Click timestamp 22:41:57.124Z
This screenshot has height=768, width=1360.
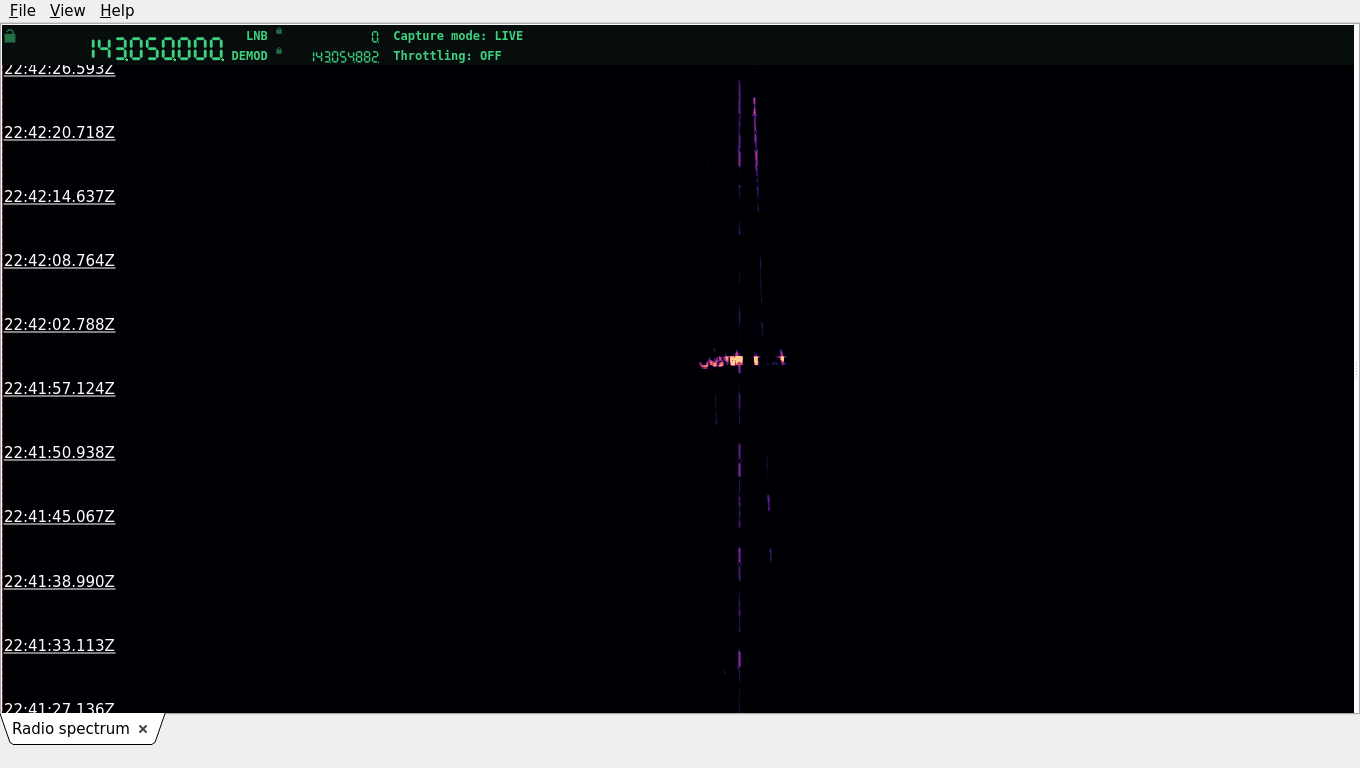[x=60, y=389]
